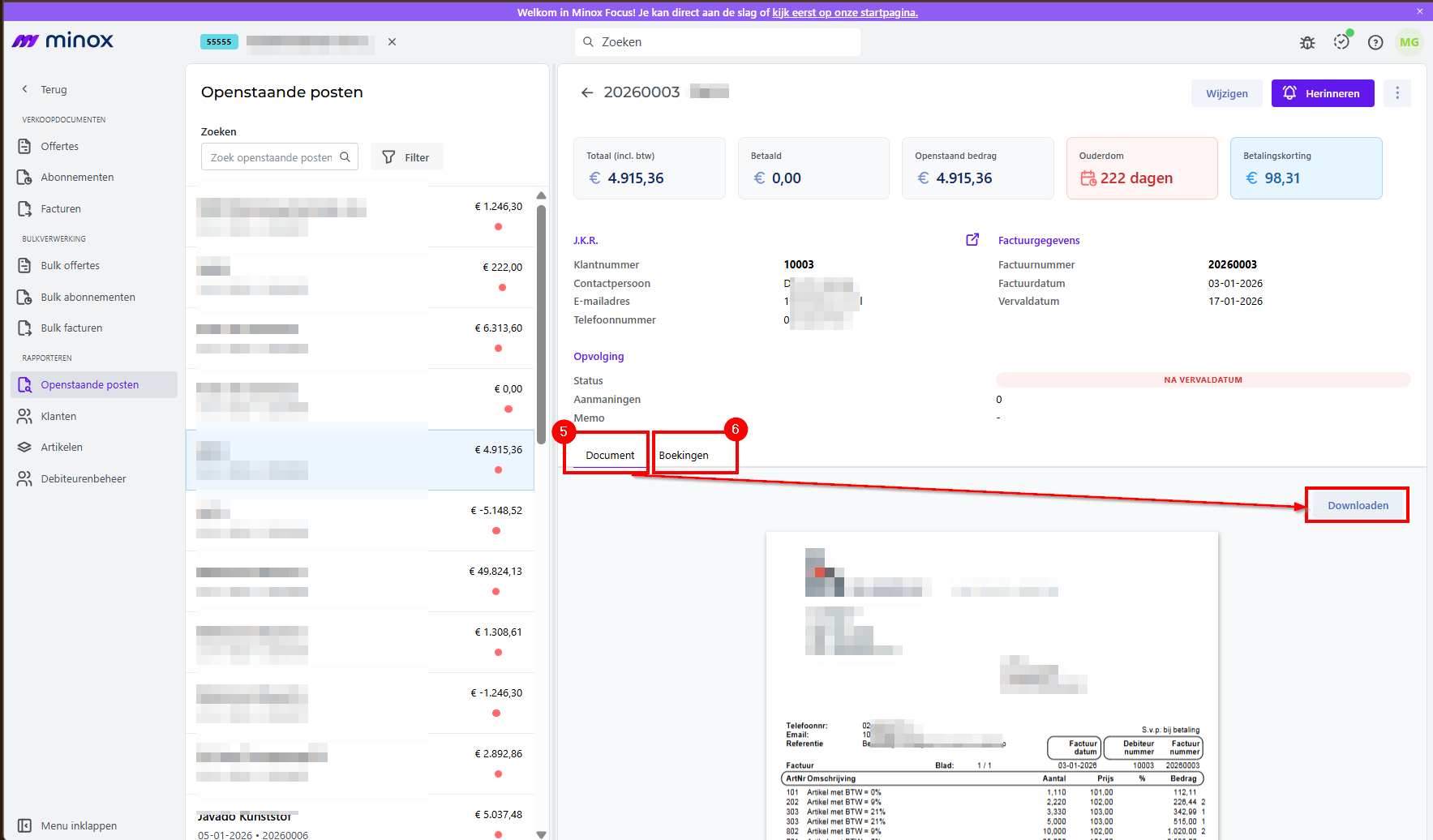Select the € 6.313,60 open item
Screen dimensions: 1433x840
pyautogui.click(x=360, y=338)
